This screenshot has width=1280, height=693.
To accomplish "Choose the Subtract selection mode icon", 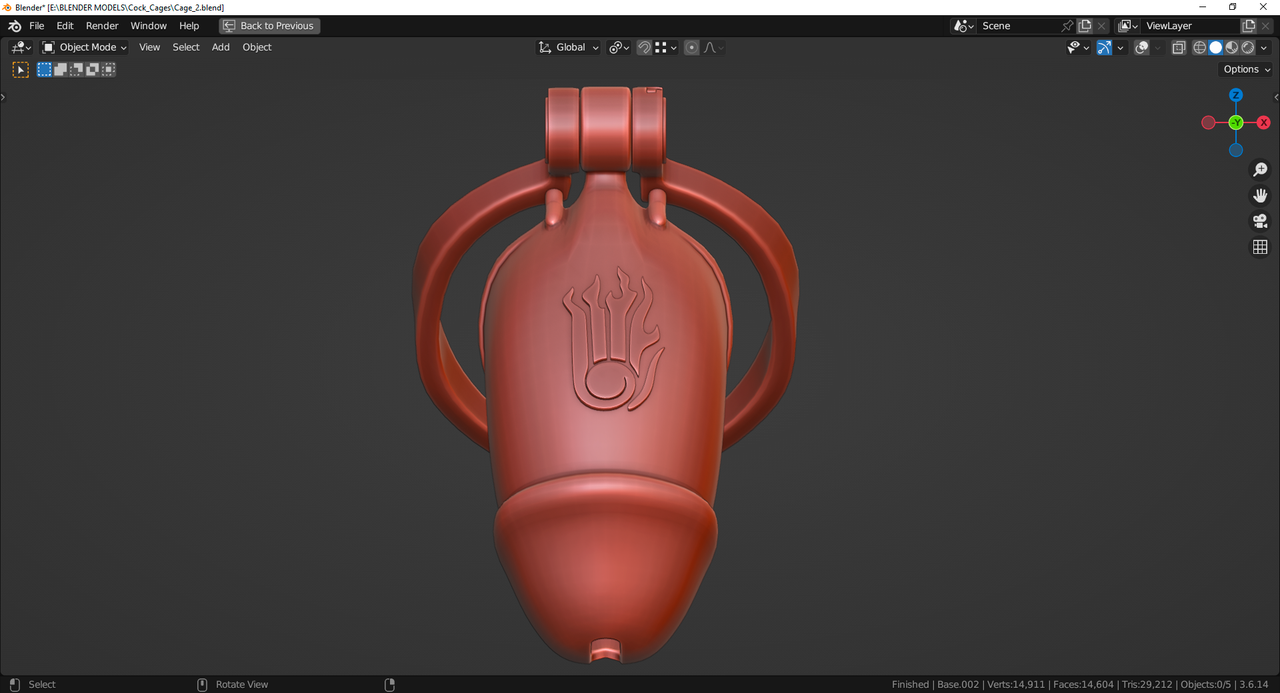I will pyautogui.click(x=76, y=69).
